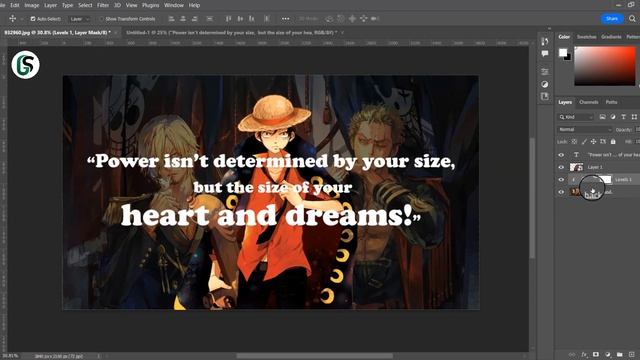Filter layers by type layers icon
This screenshot has width=640, height=360.
pyautogui.click(x=623, y=117)
